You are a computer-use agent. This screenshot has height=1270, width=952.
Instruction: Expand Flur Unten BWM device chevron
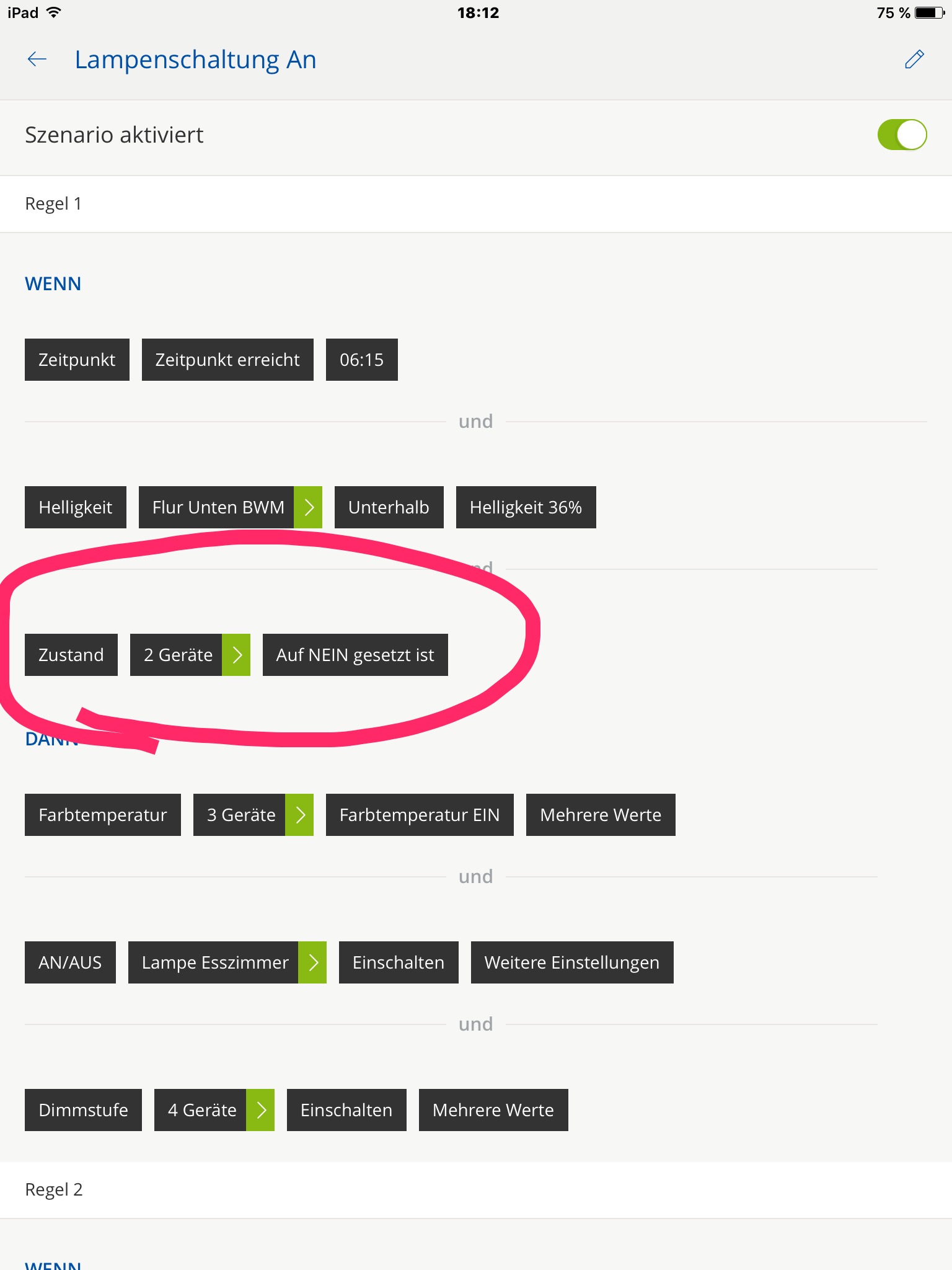coord(308,507)
